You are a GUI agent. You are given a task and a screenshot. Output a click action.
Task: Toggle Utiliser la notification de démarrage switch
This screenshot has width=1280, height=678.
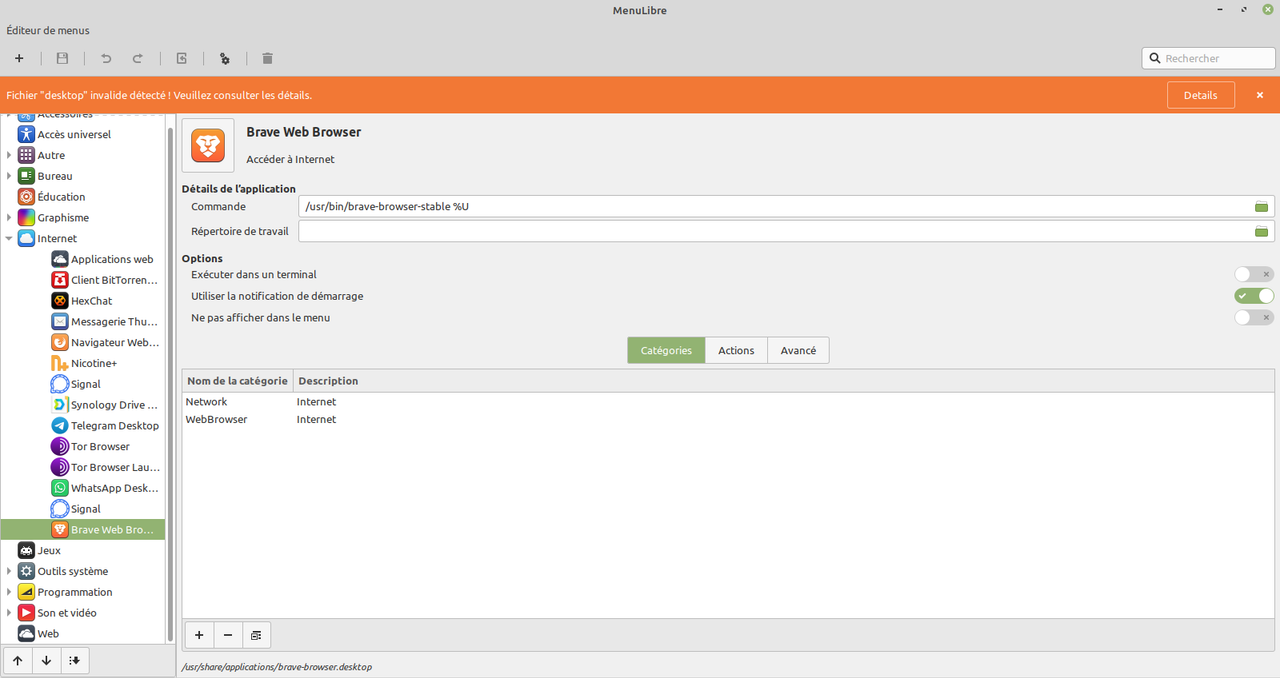click(1254, 296)
